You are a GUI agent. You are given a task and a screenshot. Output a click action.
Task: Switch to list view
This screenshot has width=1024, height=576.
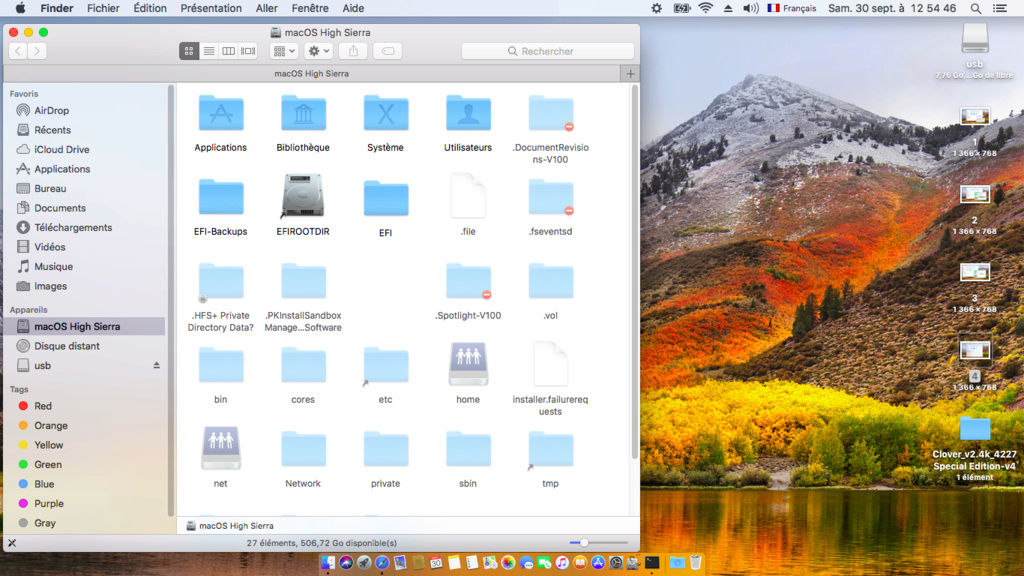[209, 51]
